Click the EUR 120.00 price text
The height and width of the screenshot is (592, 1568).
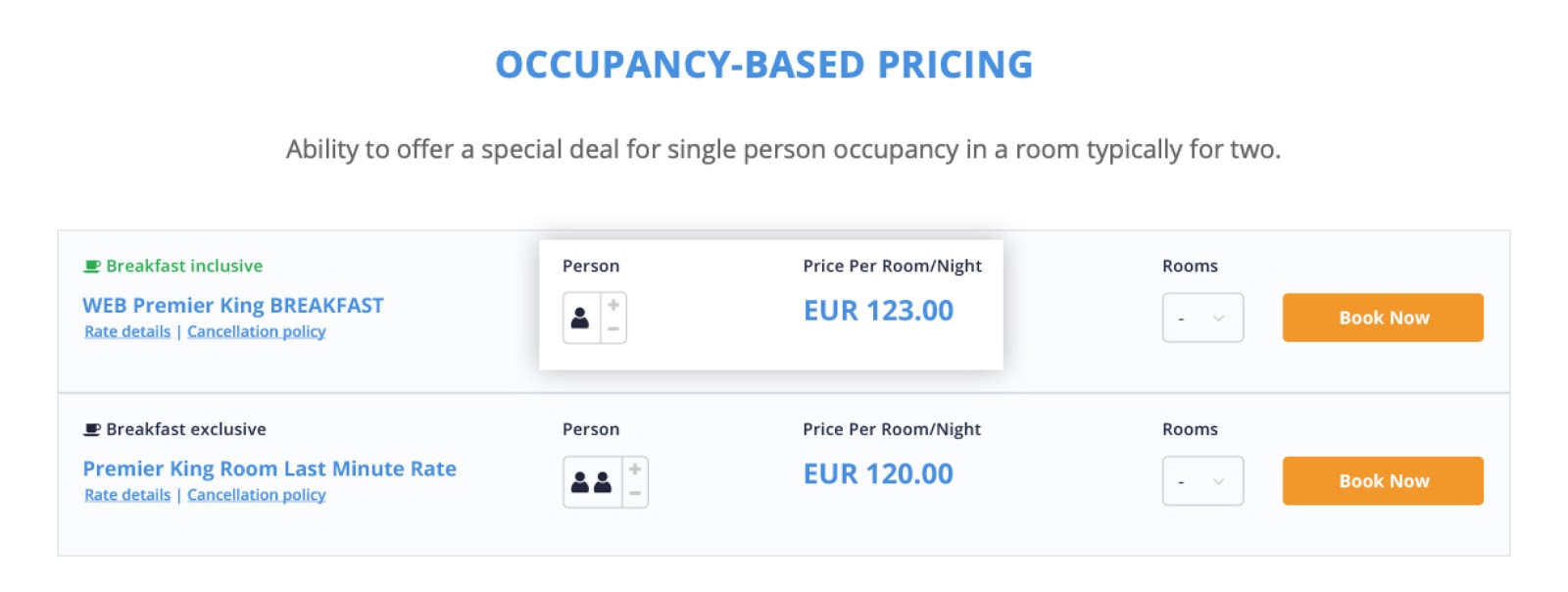[877, 473]
